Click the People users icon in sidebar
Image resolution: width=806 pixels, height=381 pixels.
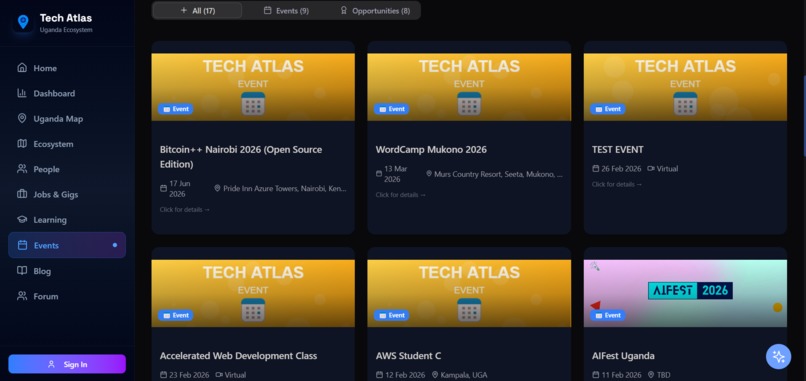[x=22, y=169]
